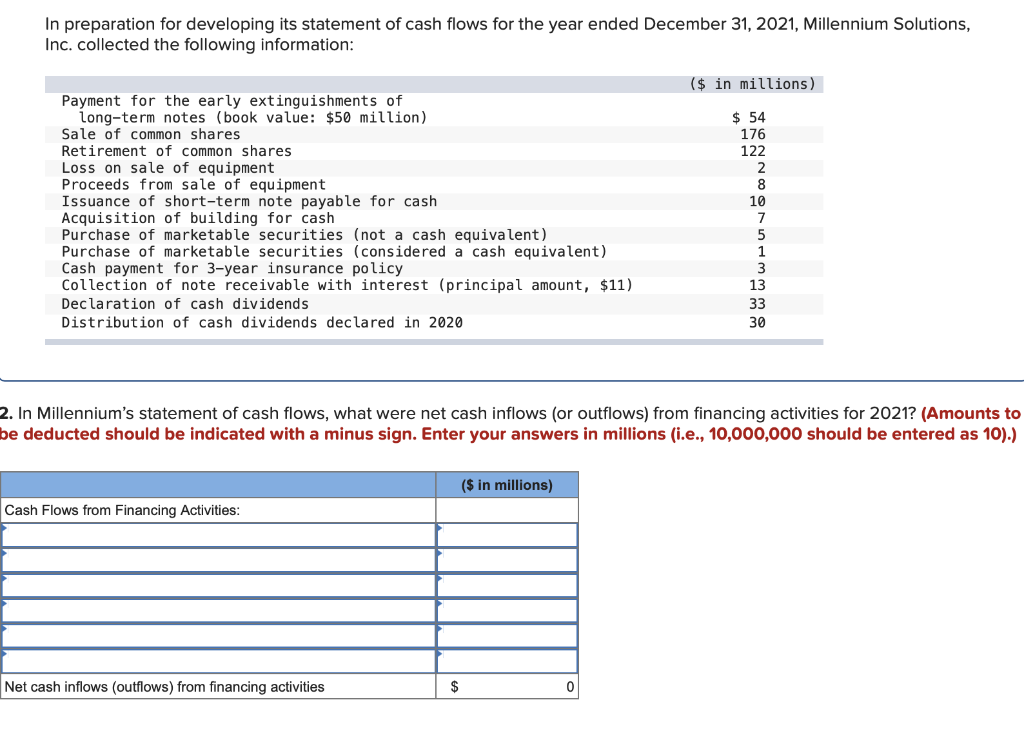Click the 'Net cash inflows (outflows) from financing activities' label

point(165,687)
